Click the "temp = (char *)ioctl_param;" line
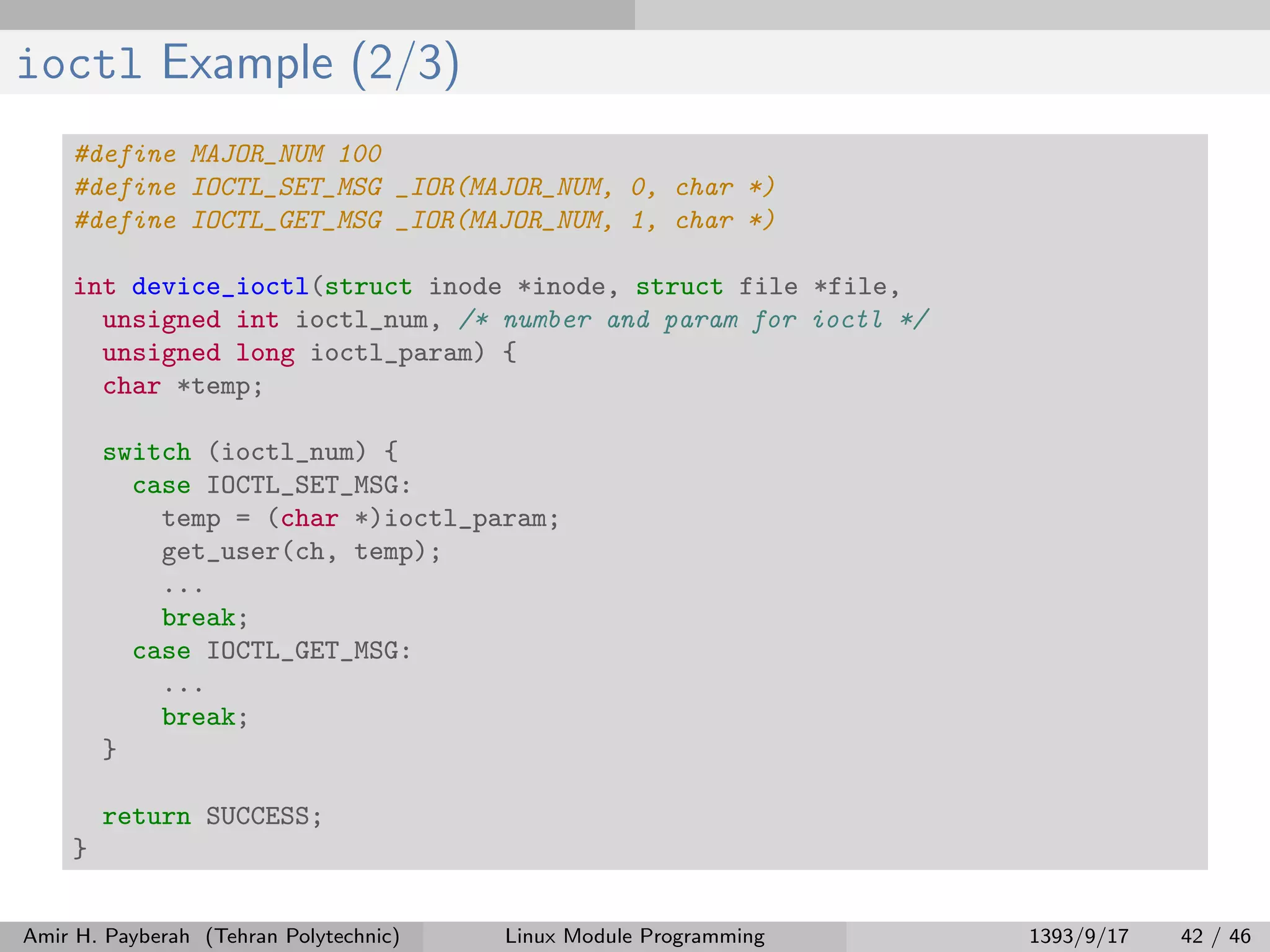Viewport: 1270px width, 952px height. (360, 519)
